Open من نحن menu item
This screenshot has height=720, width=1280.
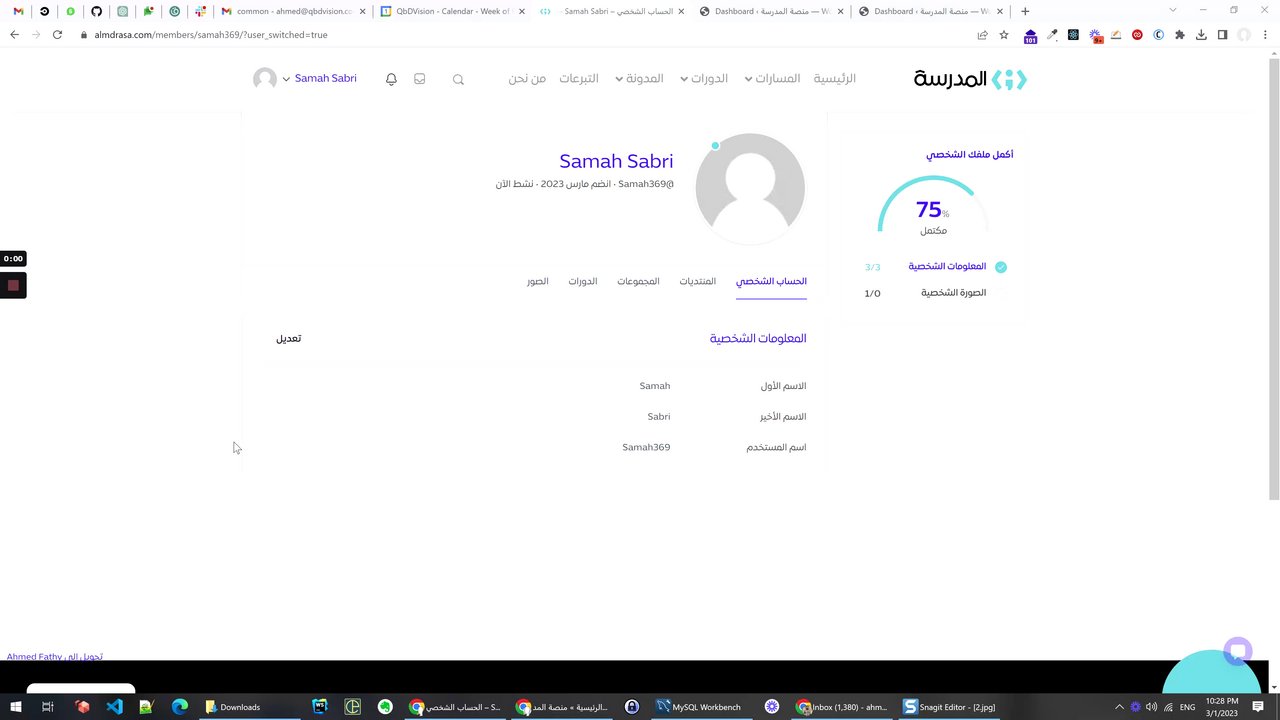[x=527, y=78]
